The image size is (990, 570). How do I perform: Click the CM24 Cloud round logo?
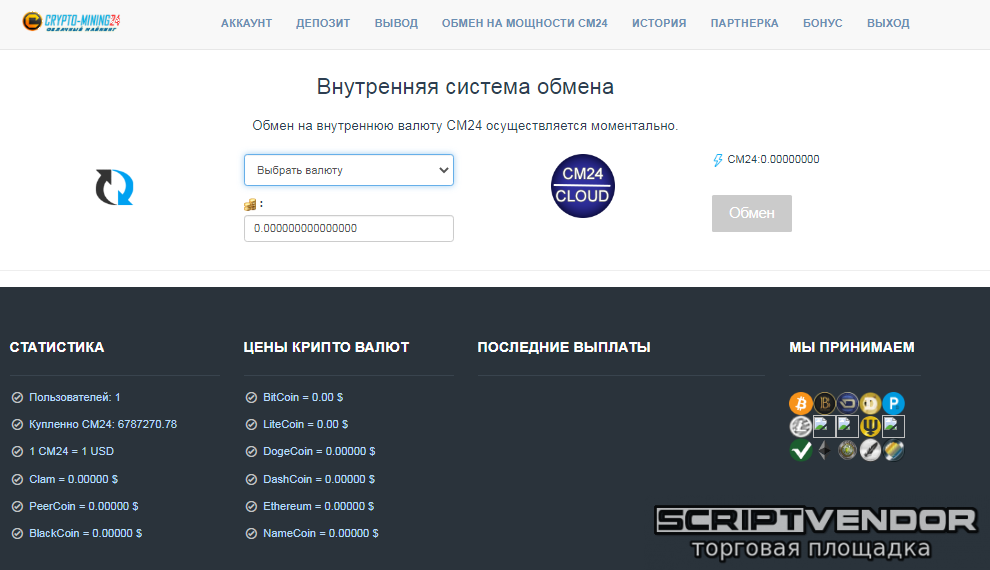tap(583, 186)
